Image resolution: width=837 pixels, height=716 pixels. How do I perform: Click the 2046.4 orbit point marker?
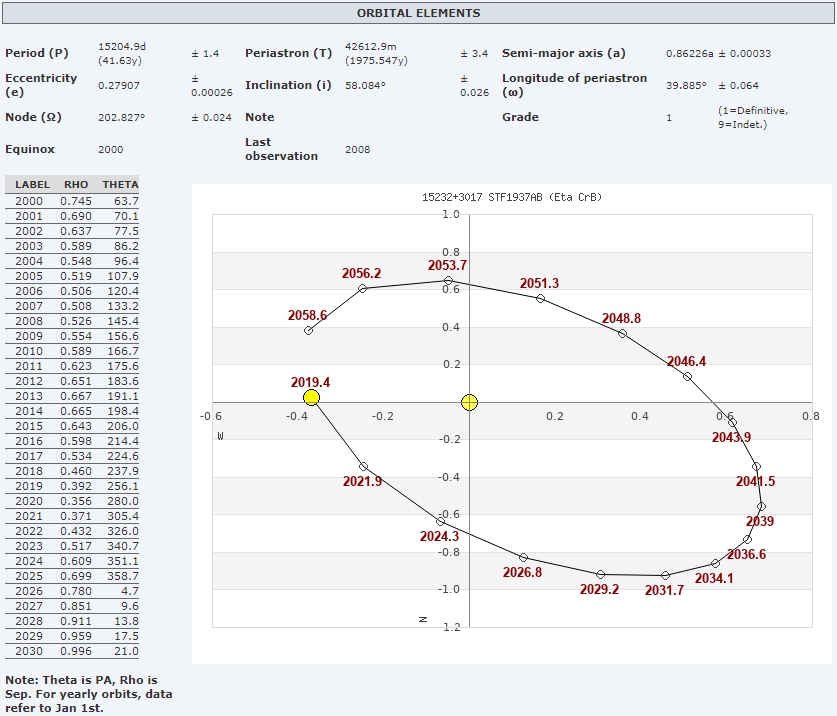tap(687, 376)
